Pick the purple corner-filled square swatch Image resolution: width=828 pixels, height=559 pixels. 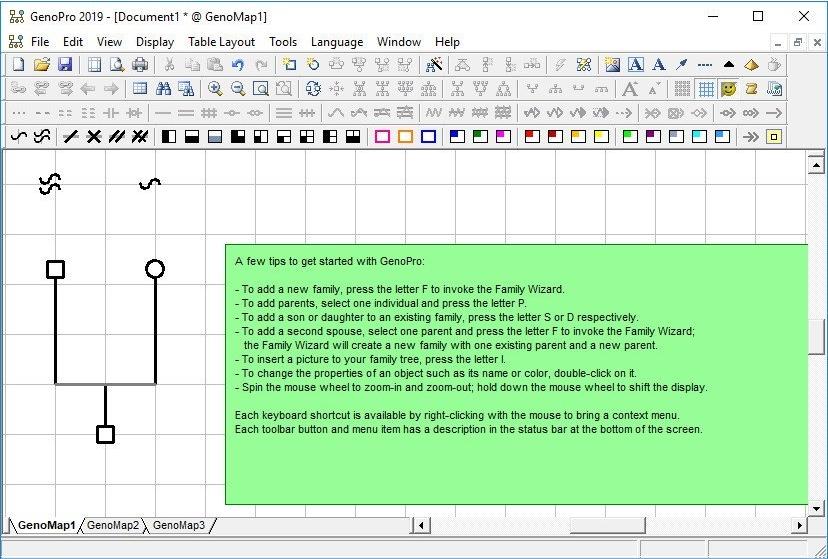coord(653,137)
